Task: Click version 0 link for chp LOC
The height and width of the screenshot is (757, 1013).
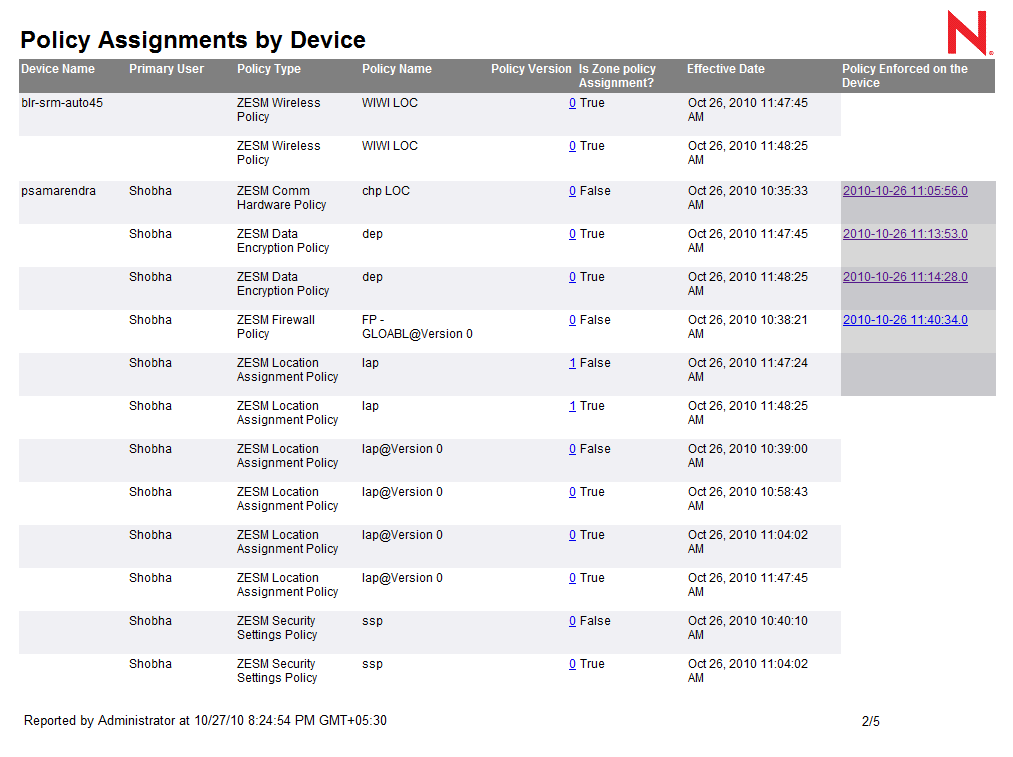Action: (x=572, y=191)
